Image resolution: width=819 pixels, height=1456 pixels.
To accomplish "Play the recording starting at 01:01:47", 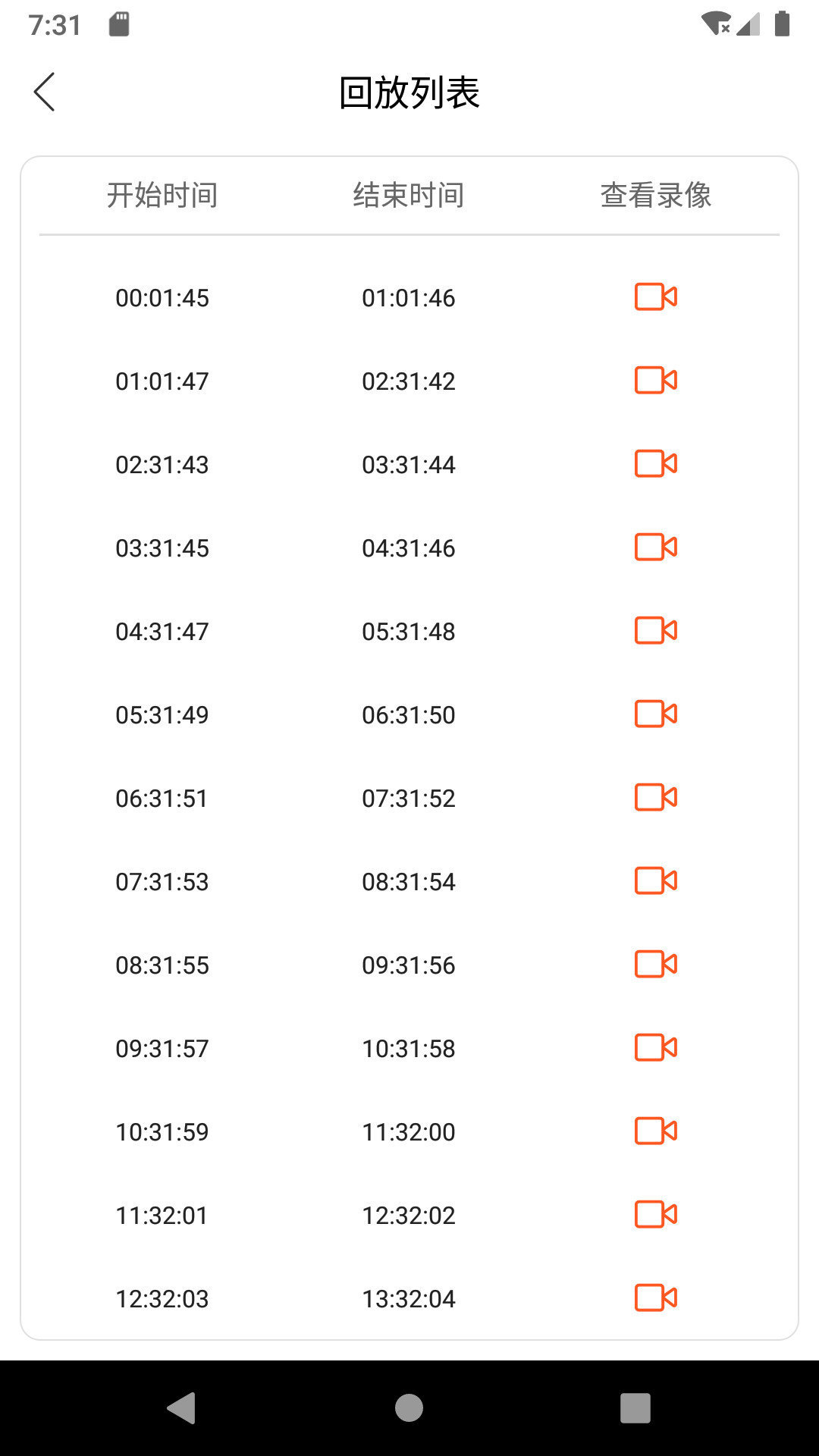I will click(655, 380).
